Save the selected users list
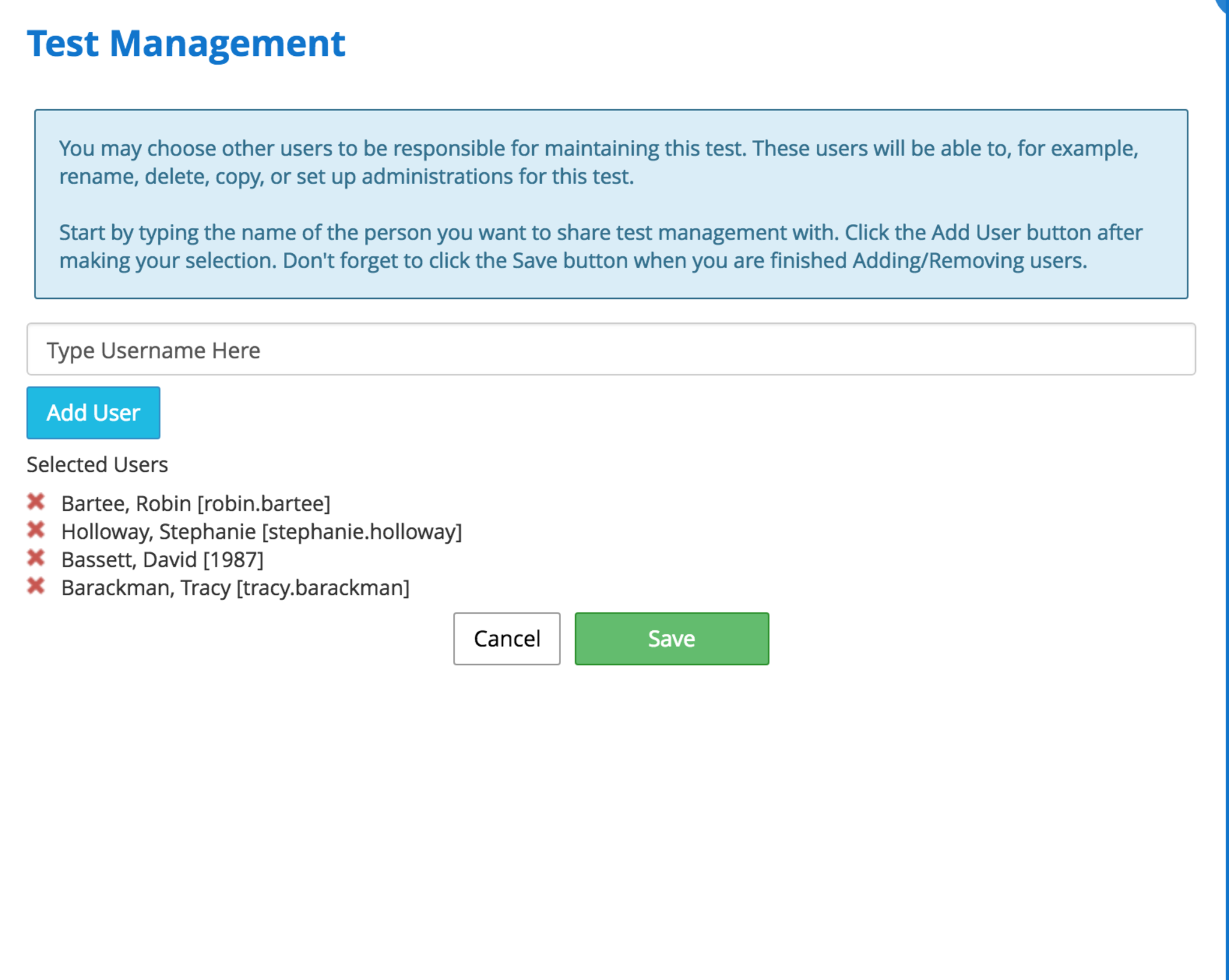 click(672, 639)
